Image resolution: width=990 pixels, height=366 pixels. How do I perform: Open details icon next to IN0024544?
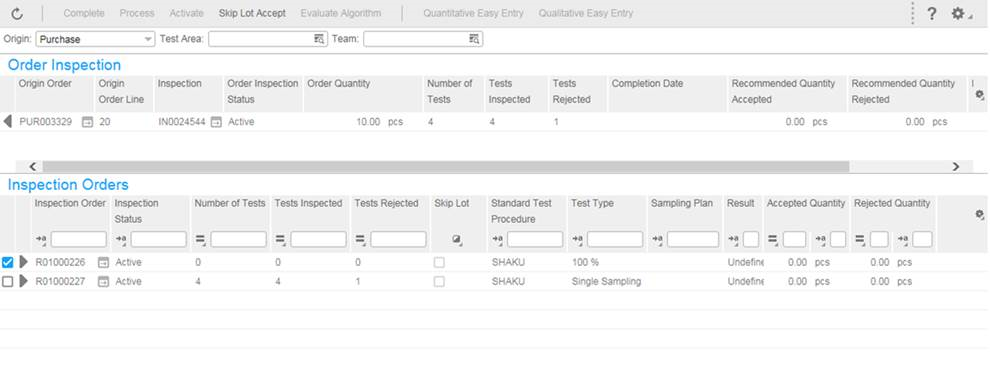216,122
